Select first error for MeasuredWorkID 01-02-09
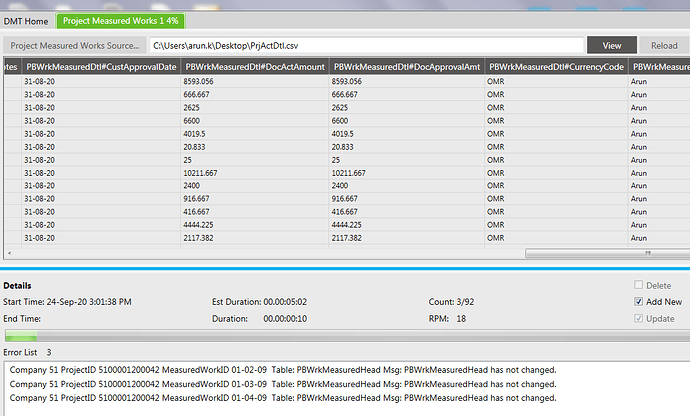 (282, 369)
